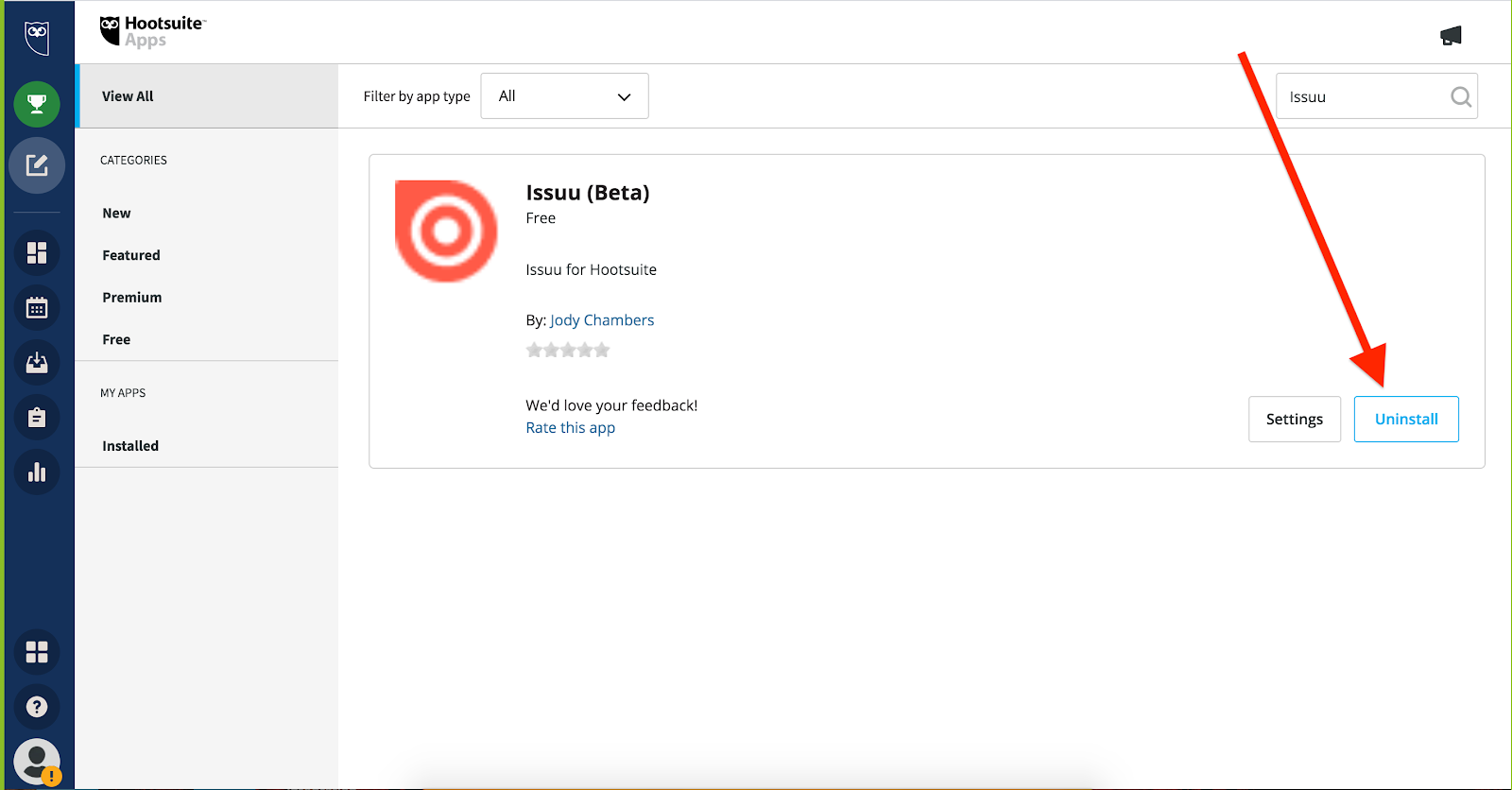Click the Hootsuite owl logo in sidebar

37,38
